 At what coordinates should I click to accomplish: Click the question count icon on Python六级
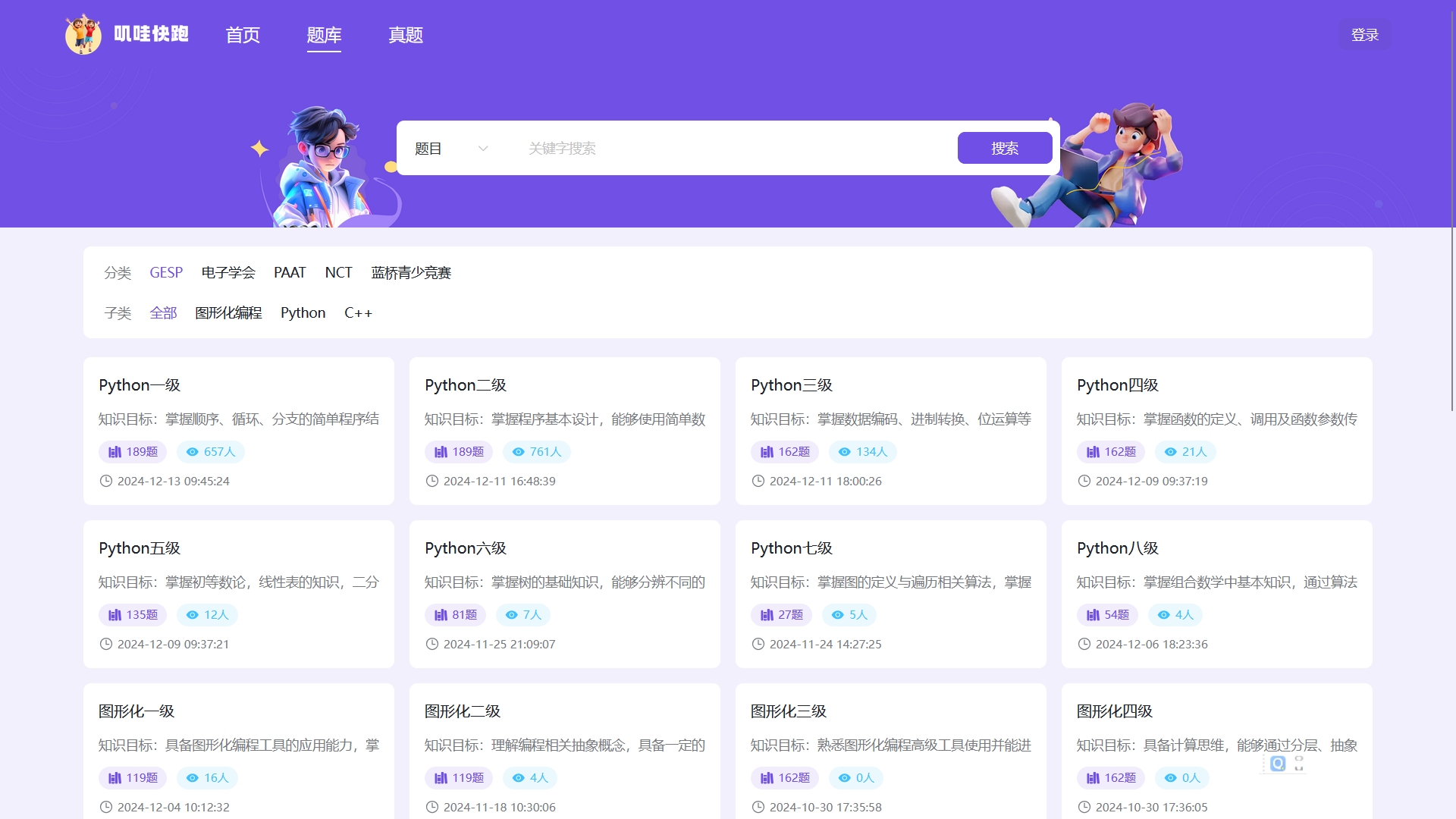[x=441, y=615]
